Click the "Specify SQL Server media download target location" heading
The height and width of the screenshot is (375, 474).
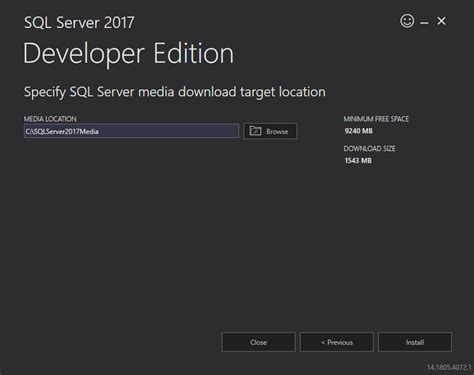[x=175, y=92]
